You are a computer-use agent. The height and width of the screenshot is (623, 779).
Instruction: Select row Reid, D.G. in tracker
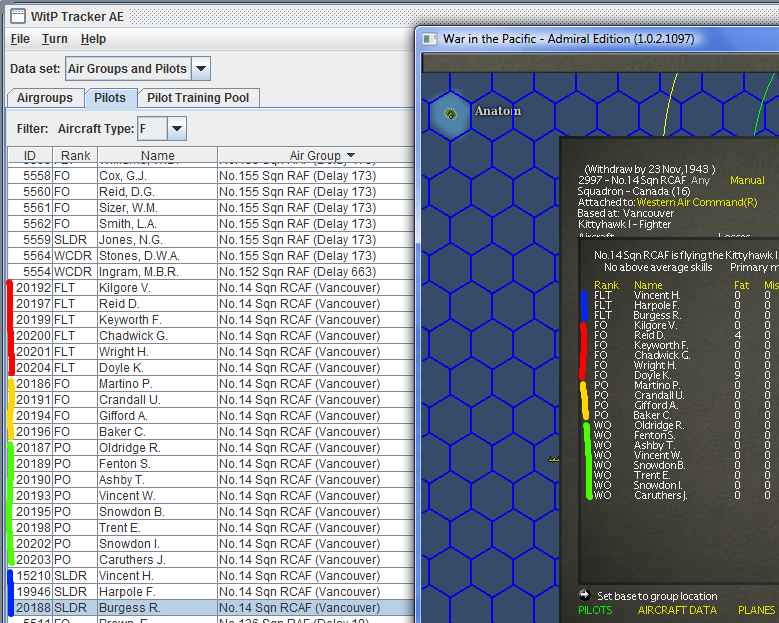[211, 192]
